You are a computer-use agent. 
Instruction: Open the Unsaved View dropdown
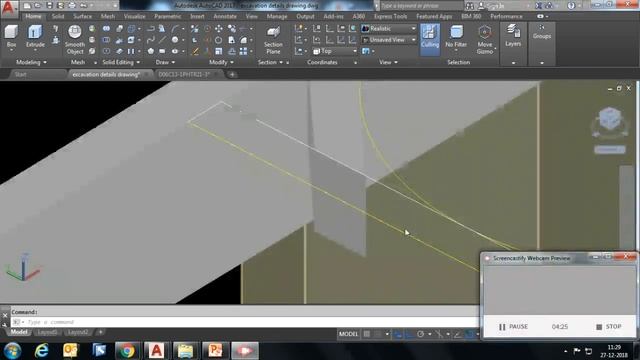389,40
